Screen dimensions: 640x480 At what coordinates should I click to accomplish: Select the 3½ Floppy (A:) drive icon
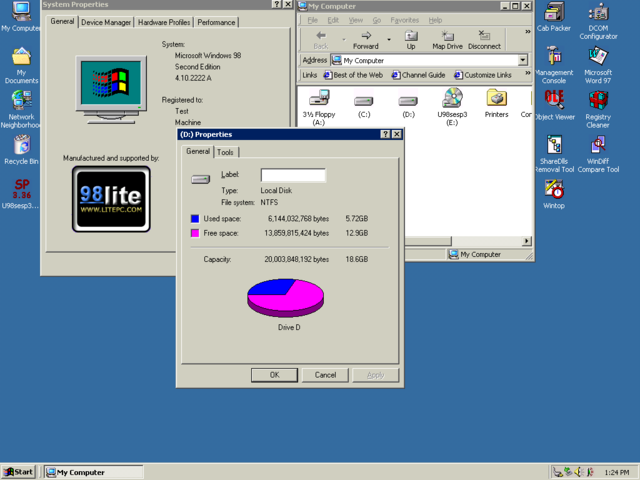(x=319, y=107)
